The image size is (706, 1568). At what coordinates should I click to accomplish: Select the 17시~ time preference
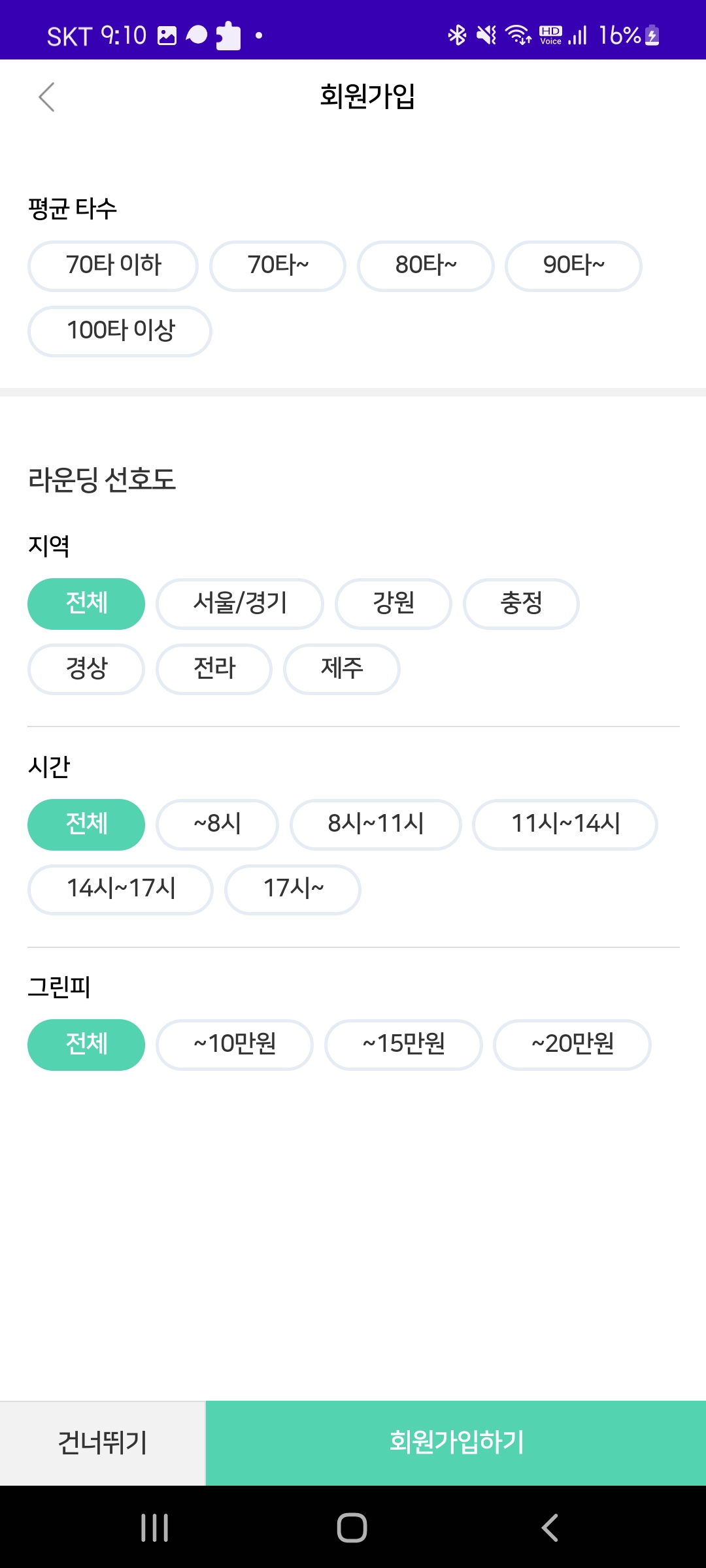pyautogui.click(x=293, y=889)
